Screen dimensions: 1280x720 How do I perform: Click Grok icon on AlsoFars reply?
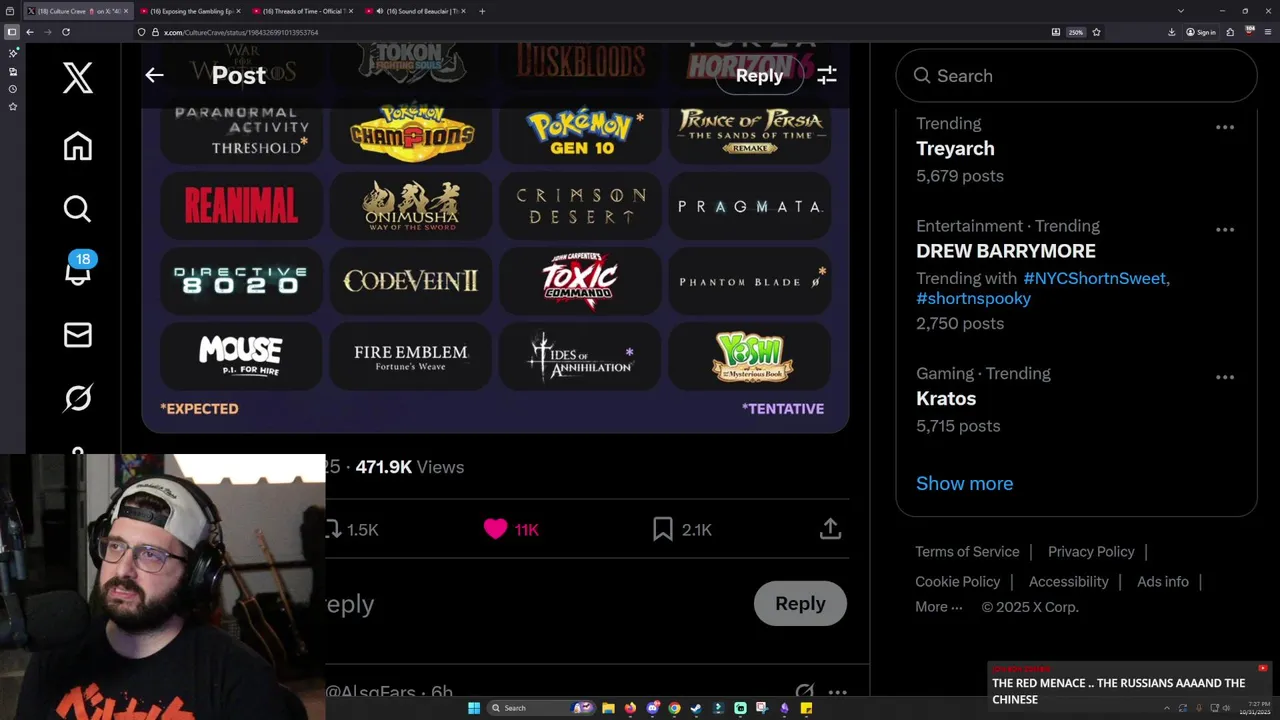coord(804,691)
